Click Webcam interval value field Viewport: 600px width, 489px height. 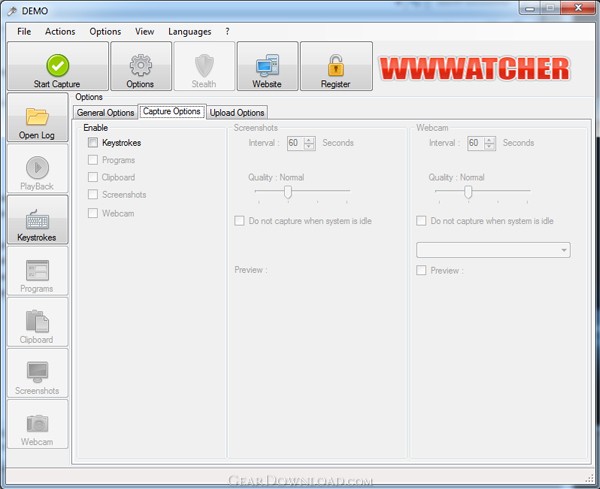(x=476, y=143)
